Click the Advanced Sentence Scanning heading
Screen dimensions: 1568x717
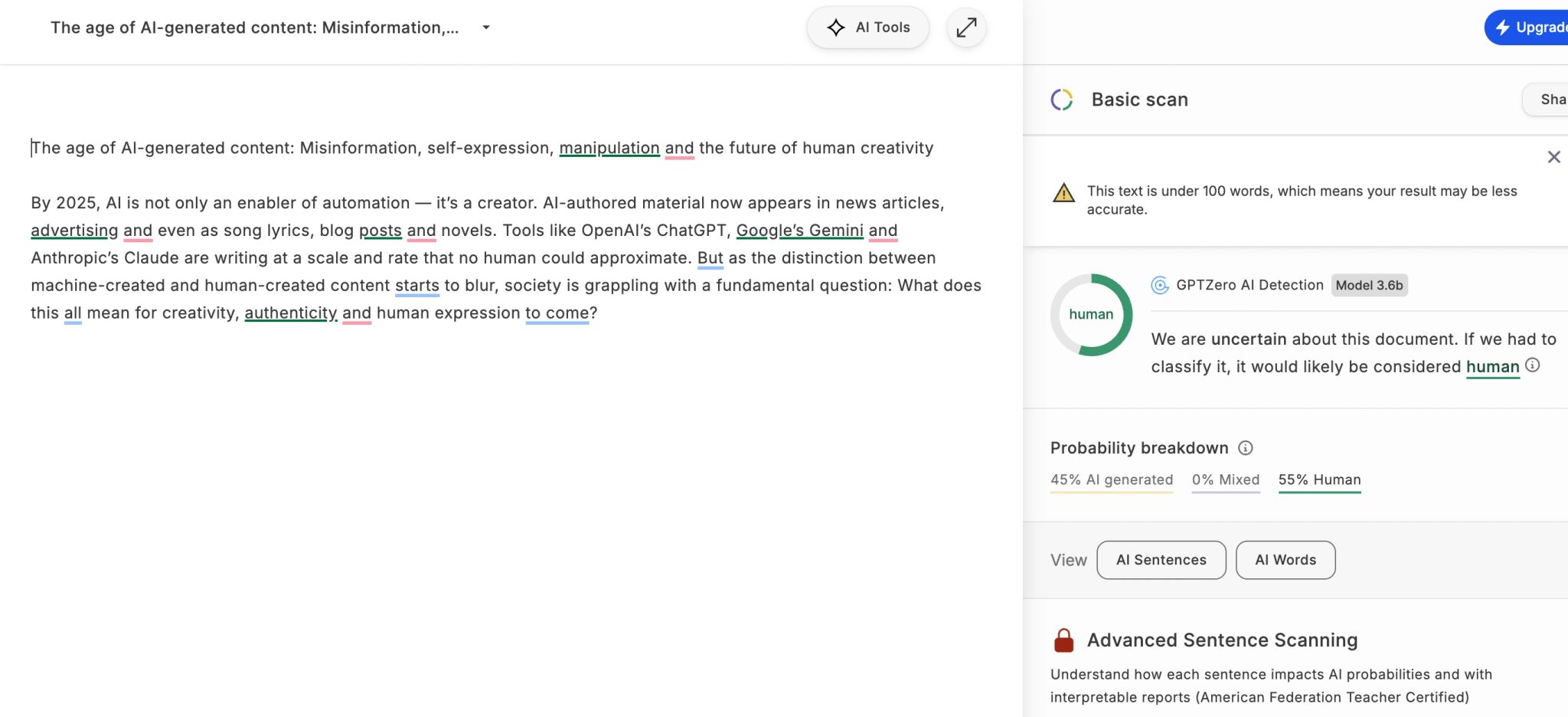click(x=1222, y=640)
